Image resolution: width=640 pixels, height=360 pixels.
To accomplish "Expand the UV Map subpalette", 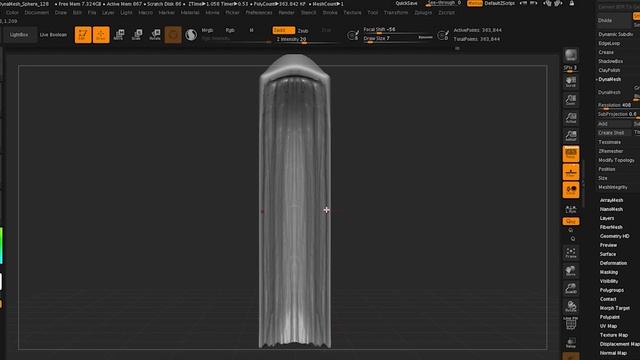I will (608, 326).
